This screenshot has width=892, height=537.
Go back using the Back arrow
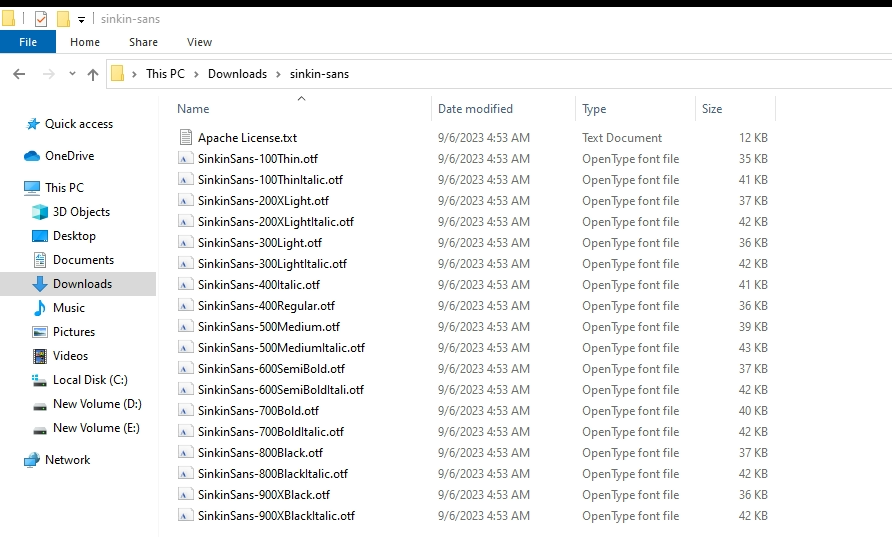pyautogui.click(x=19, y=74)
